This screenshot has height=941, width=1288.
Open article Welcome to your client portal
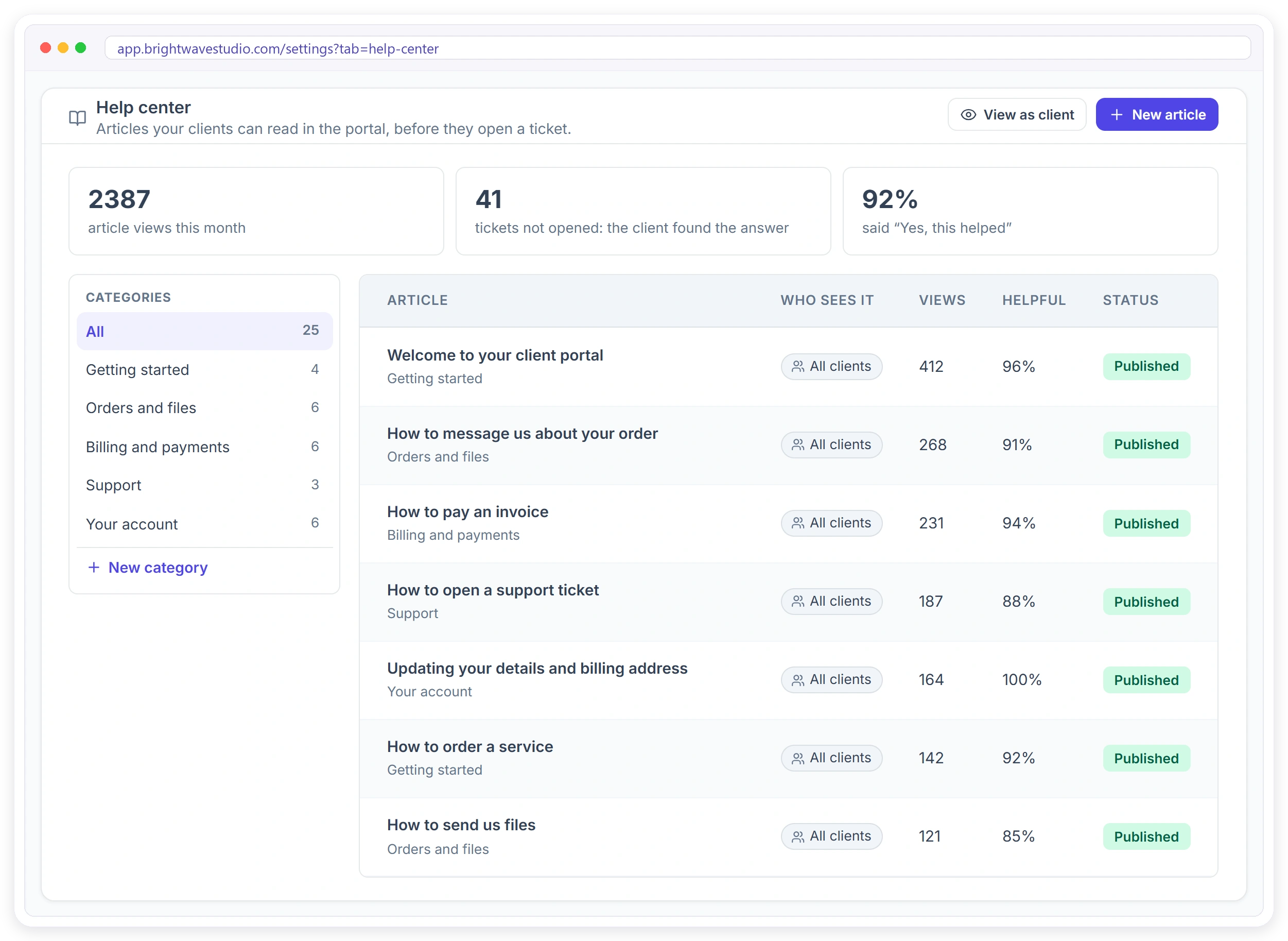(495, 355)
